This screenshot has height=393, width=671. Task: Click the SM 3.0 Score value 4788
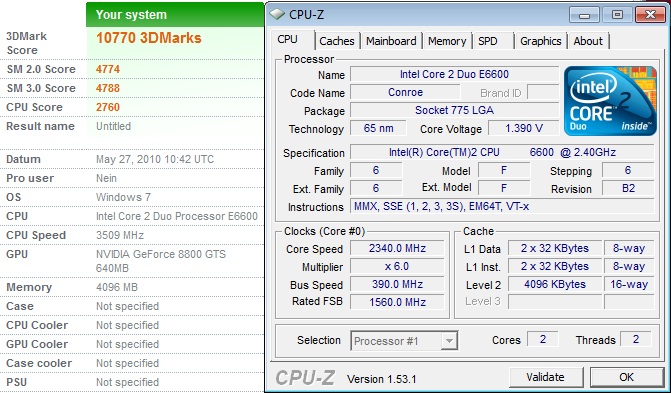click(x=108, y=88)
